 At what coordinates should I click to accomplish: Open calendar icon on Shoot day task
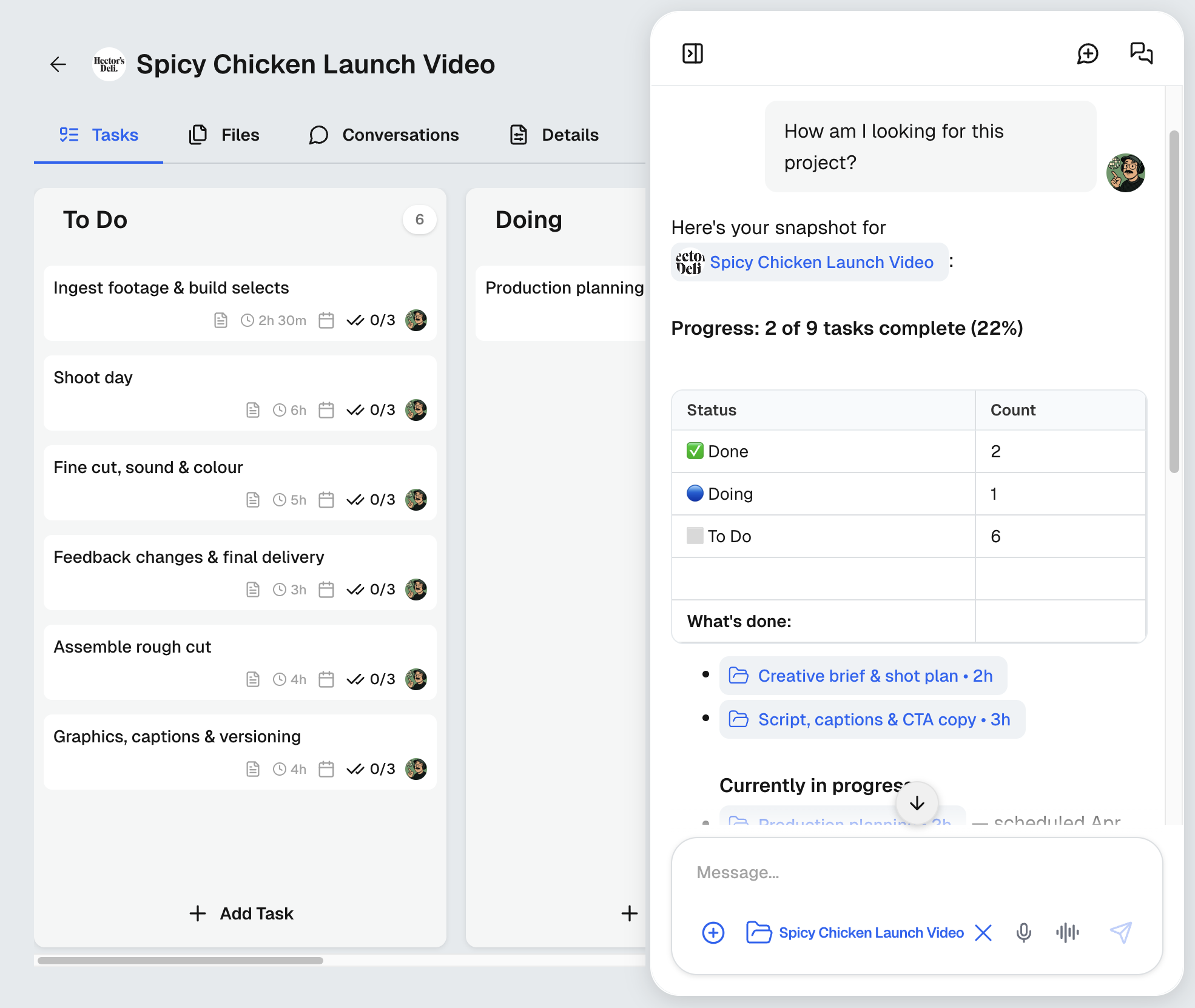click(326, 410)
